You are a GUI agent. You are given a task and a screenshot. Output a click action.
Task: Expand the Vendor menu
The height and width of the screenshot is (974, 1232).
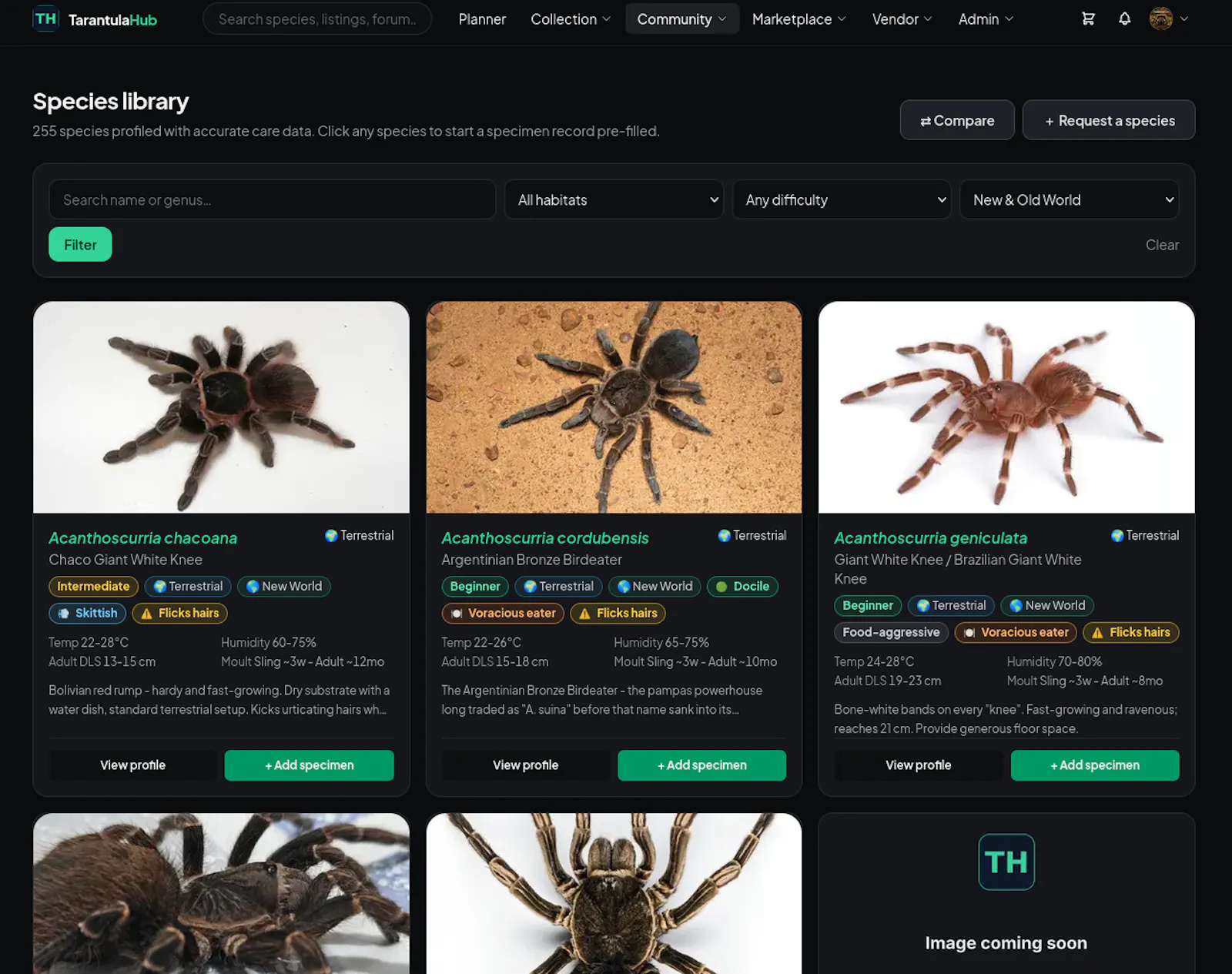[x=902, y=18]
